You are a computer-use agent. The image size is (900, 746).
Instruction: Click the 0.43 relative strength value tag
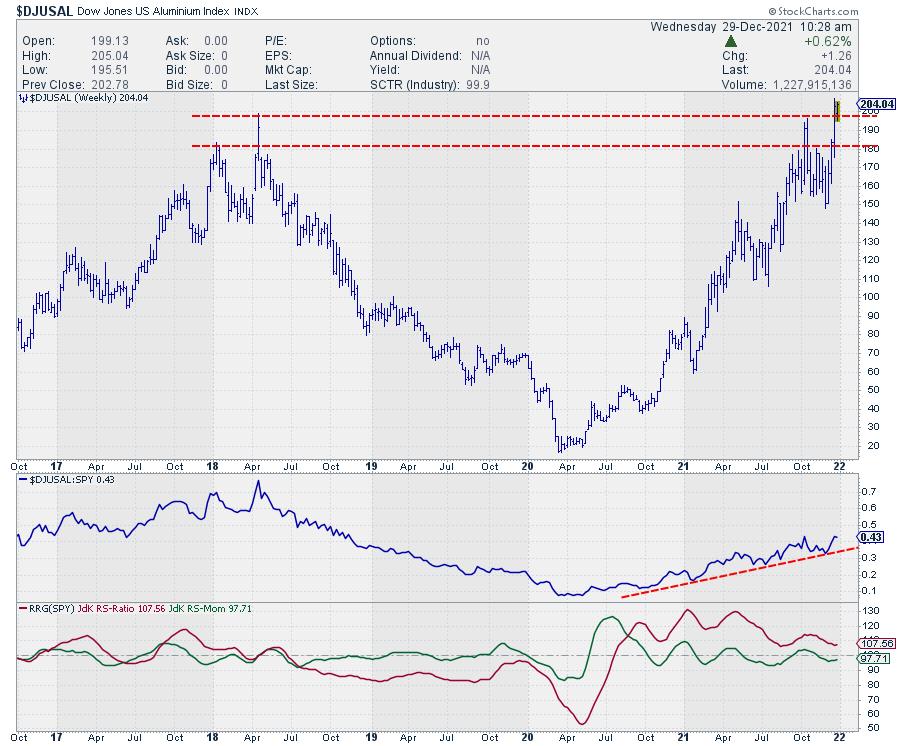coord(873,539)
